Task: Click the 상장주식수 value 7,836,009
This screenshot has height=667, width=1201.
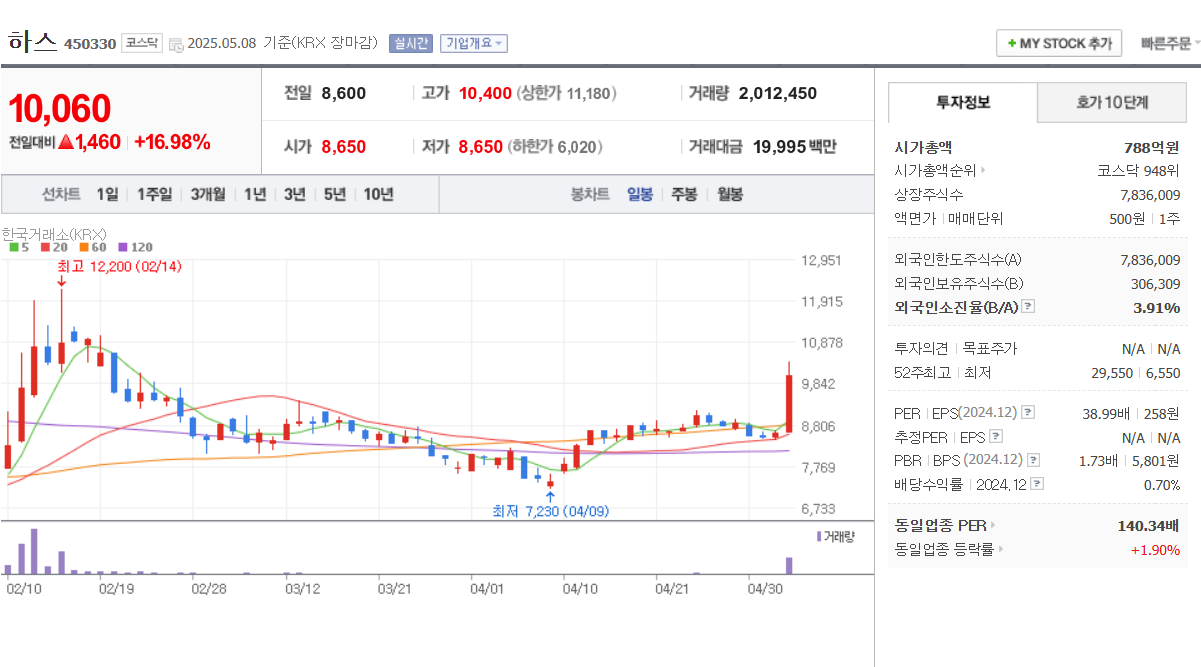Action: click(1151, 195)
